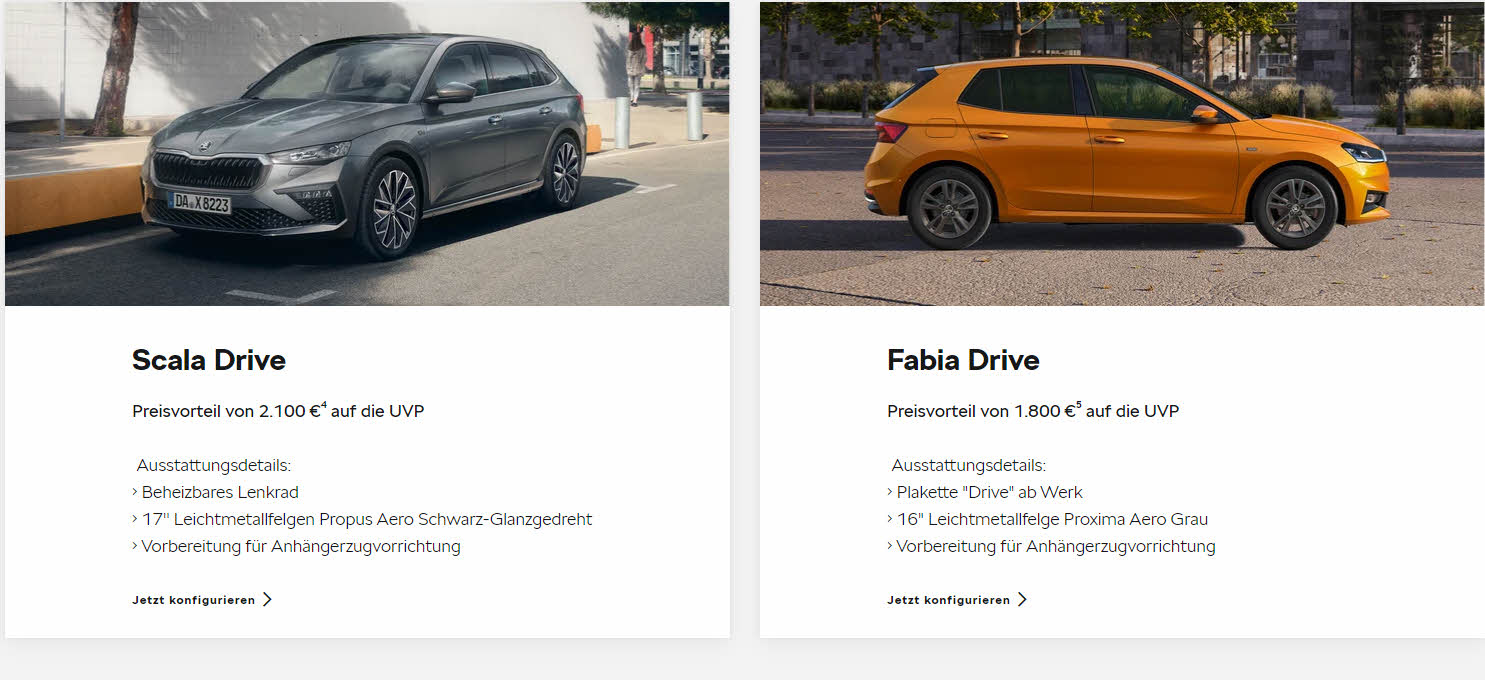Select the Beheizbares Lenkrad list item
Image resolution: width=1485 pixels, height=680 pixels.
[x=215, y=492]
